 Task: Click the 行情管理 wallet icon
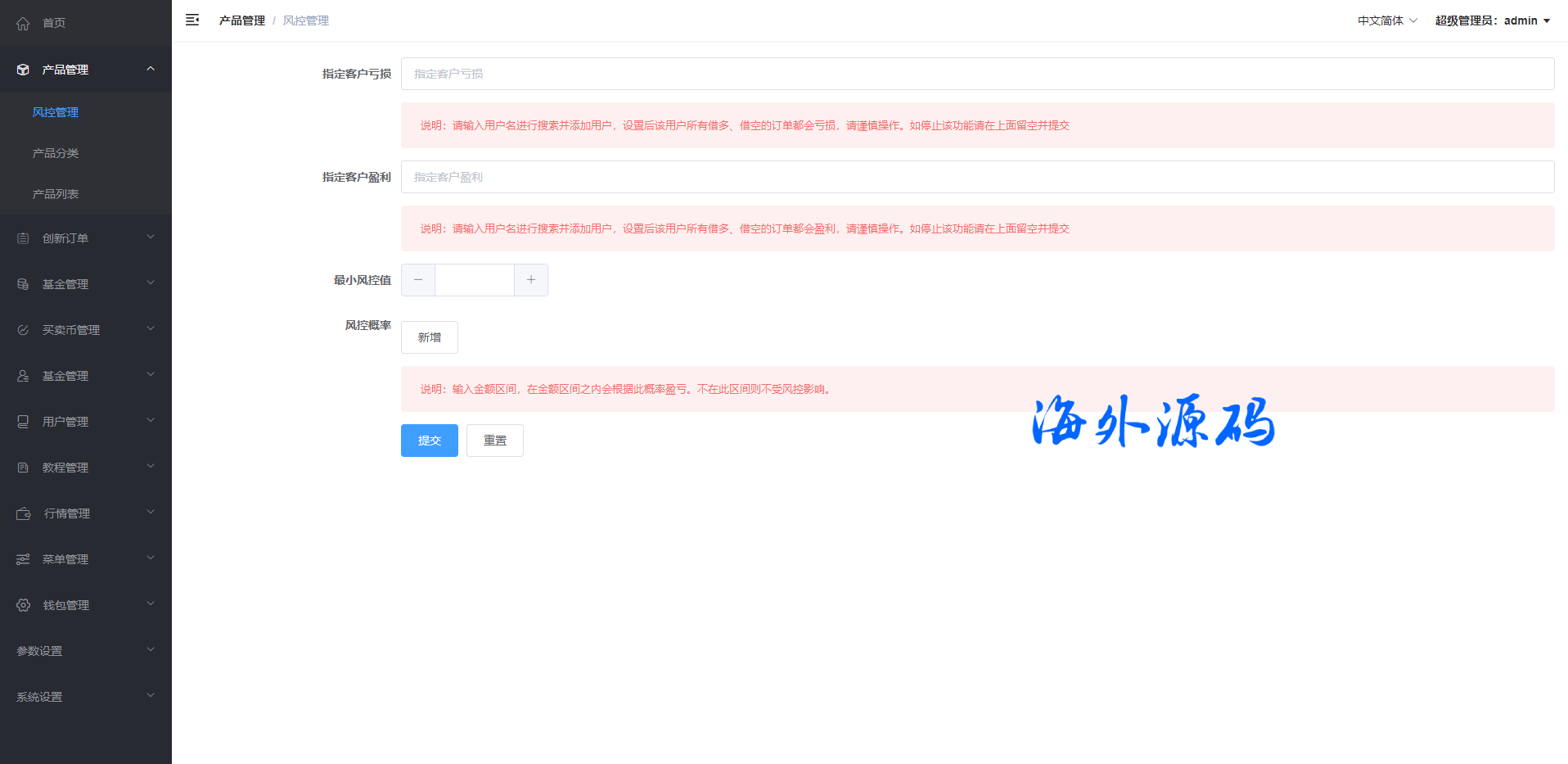pyautogui.click(x=24, y=513)
